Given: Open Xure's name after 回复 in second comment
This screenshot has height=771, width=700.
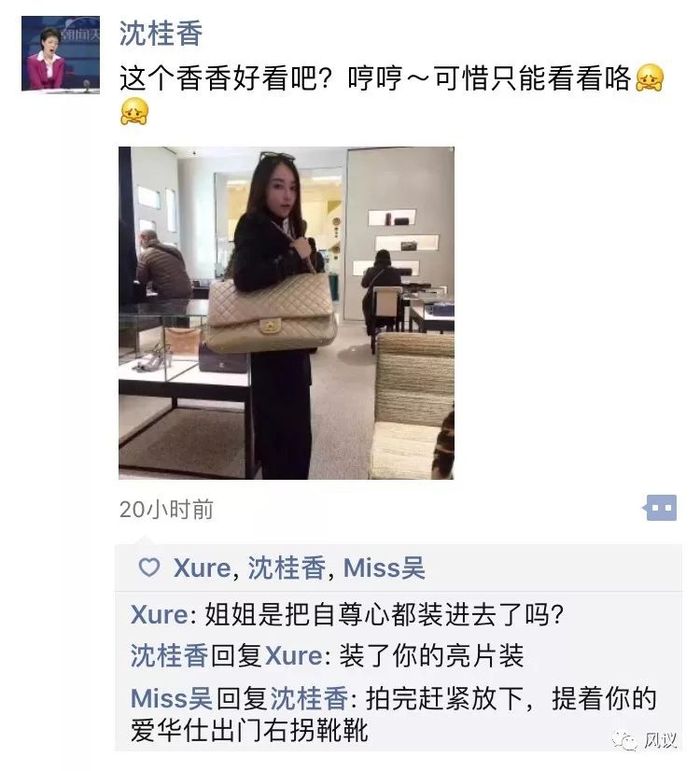Looking at the screenshot, I should point(294,656).
